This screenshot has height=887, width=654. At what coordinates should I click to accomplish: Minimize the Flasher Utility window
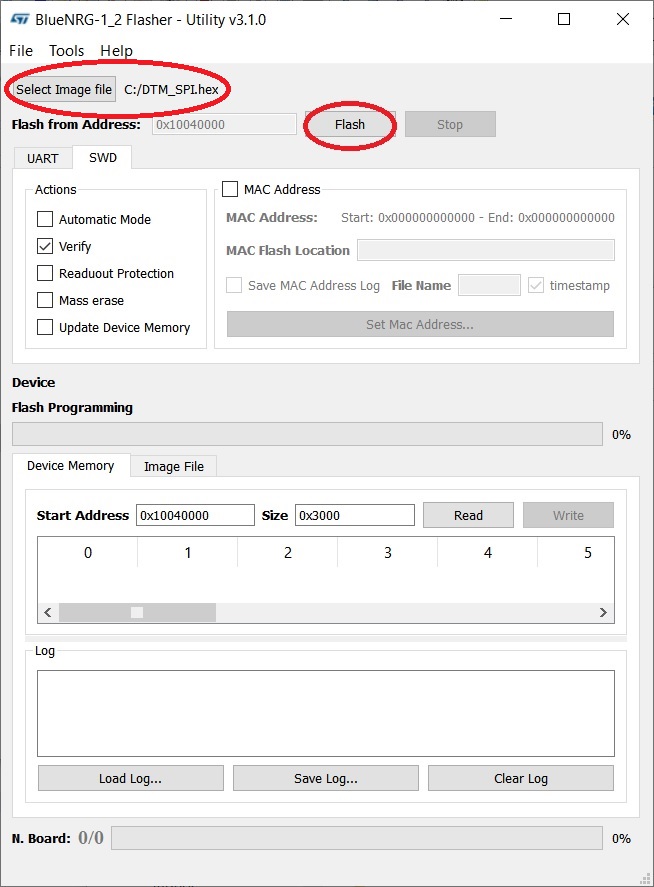coord(506,19)
